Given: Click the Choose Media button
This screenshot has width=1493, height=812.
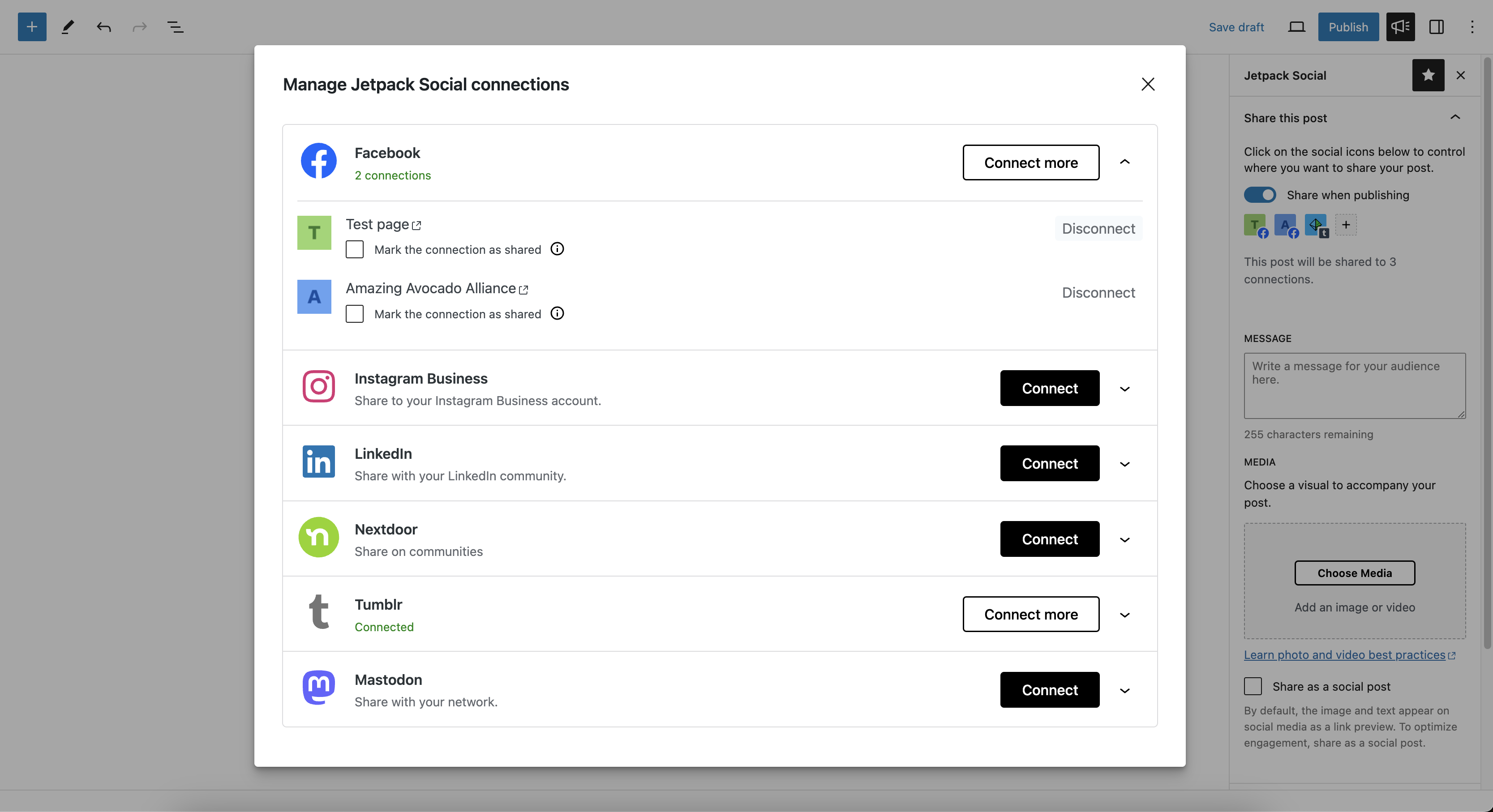Looking at the screenshot, I should [x=1355, y=573].
